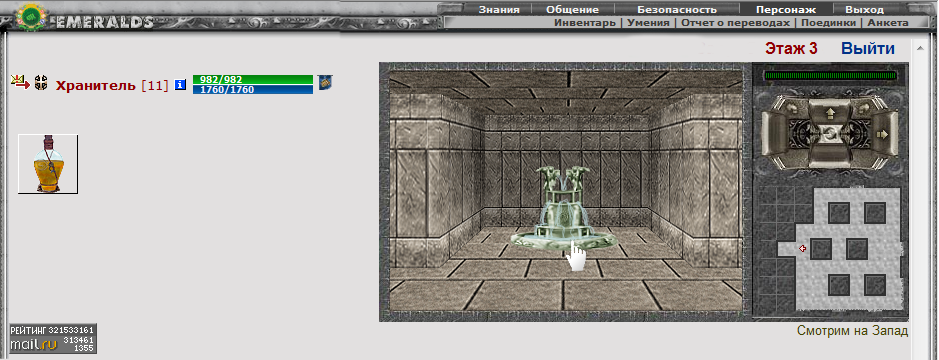This screenshot has width=939, height=360.
Task: Open the Общение menu
Action: pos(573,10)
